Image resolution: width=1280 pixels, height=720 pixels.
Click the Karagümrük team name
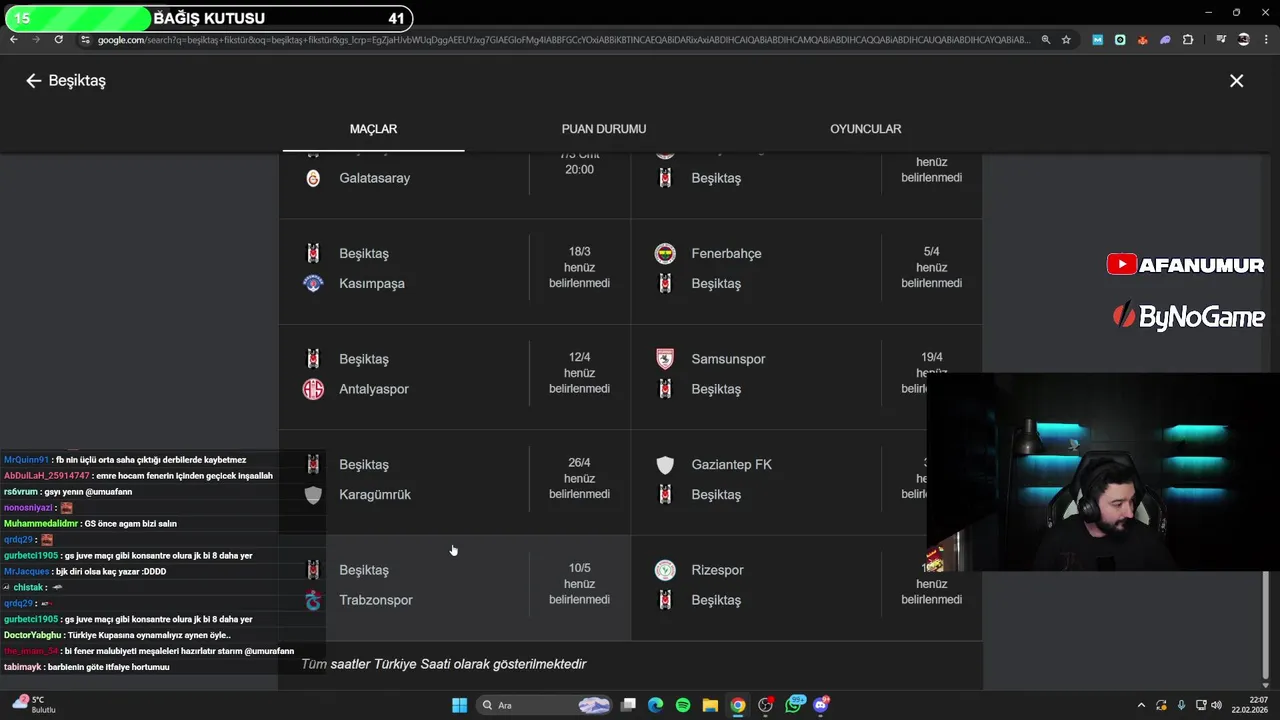[375, 495]
